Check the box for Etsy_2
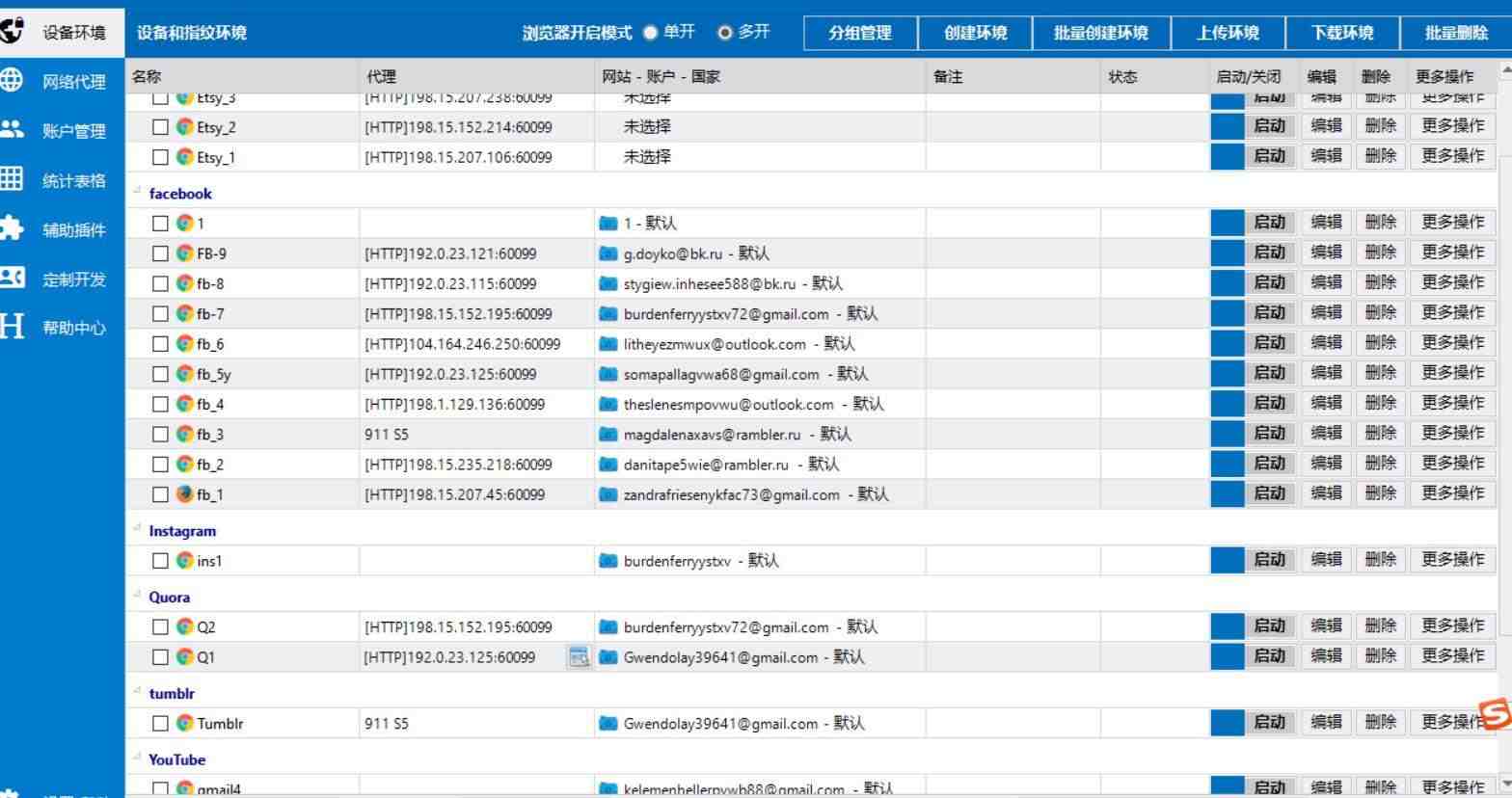Viewport: 1512px width, 798px height. click(x=161, y=127)
